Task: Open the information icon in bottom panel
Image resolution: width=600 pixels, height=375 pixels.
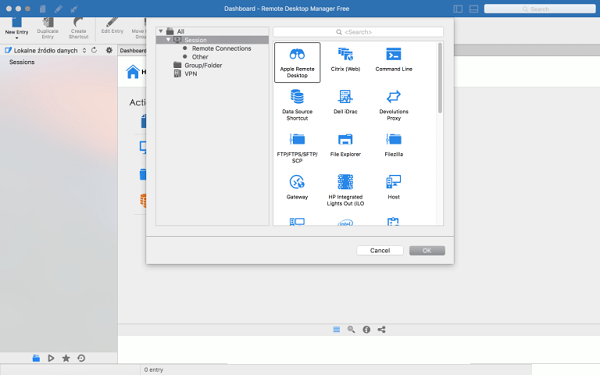Action: 366,329
